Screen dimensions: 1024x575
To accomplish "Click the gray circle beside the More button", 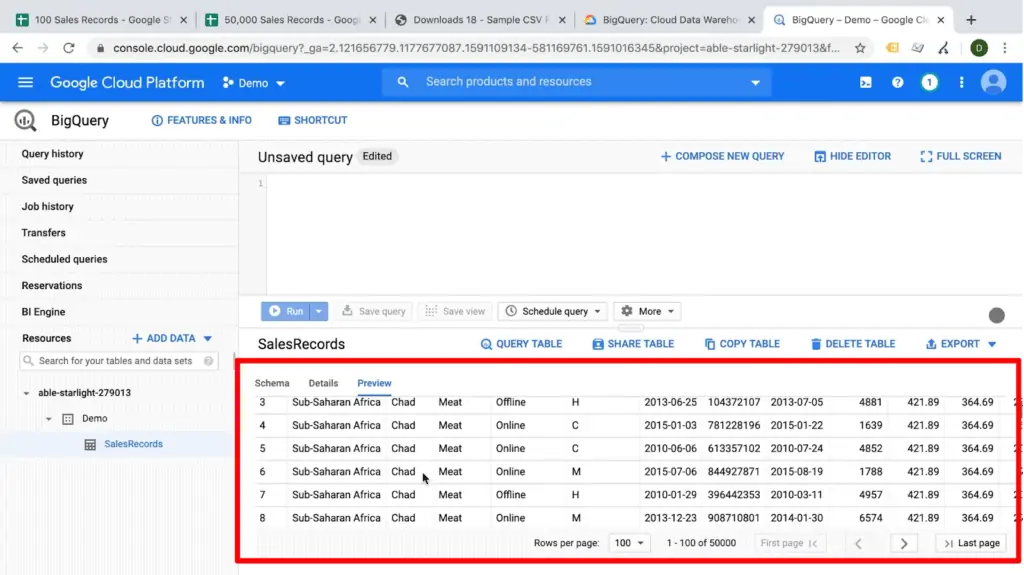I will tap(997, 316).
